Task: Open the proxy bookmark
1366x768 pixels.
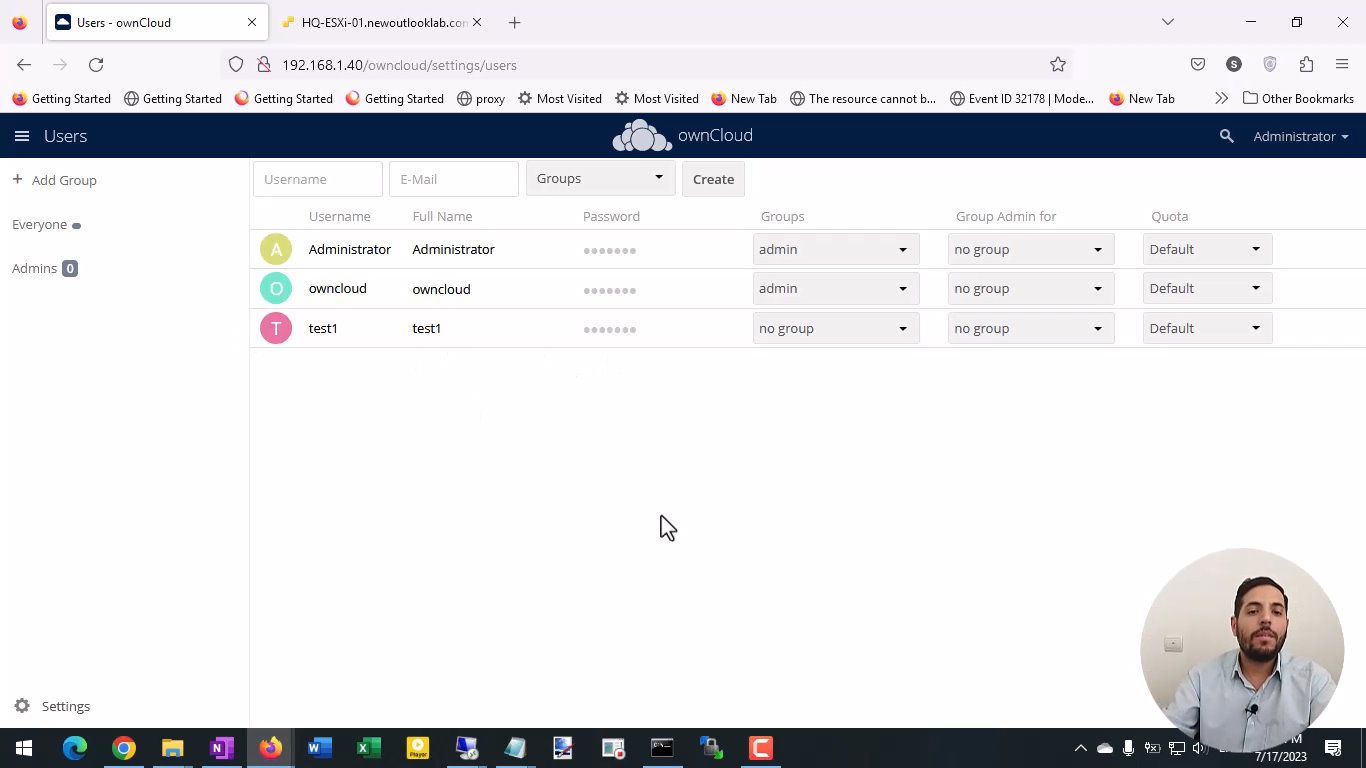Action: (480, 98)
